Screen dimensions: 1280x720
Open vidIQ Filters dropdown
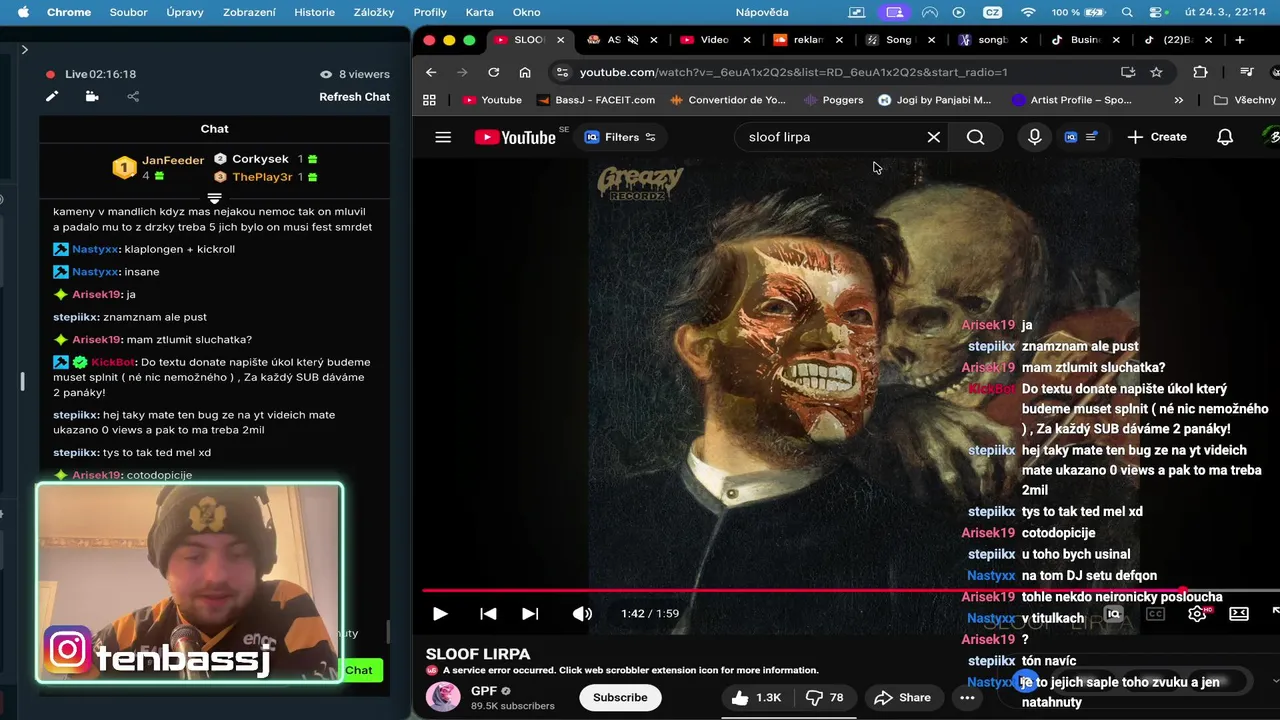[620, 137]
